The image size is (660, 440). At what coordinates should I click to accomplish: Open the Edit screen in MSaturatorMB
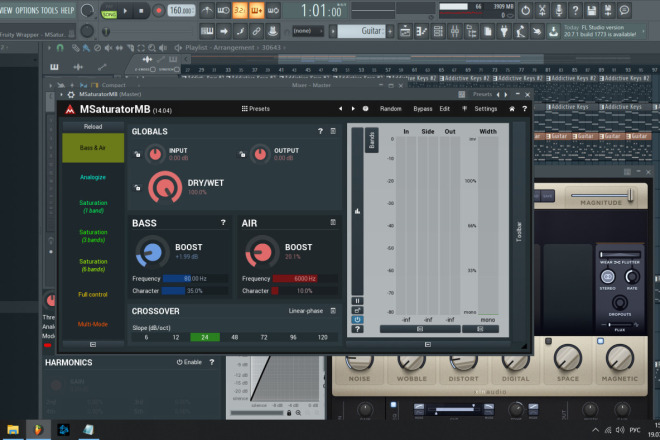(444, 109)
